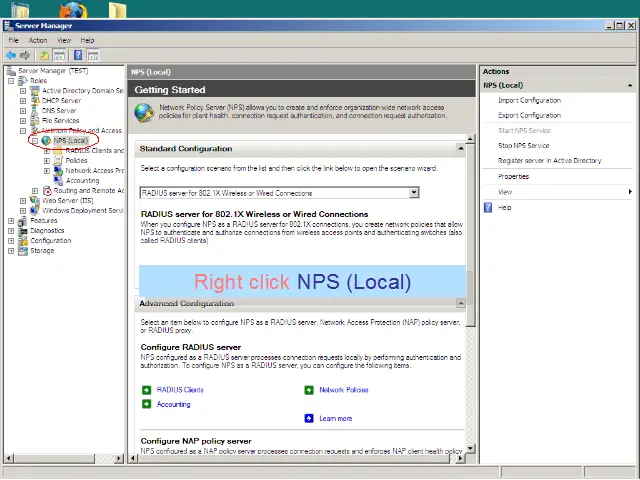Click the green arrow icon beside Network Policies
640x480 pixels.
[x=309, y=390]
